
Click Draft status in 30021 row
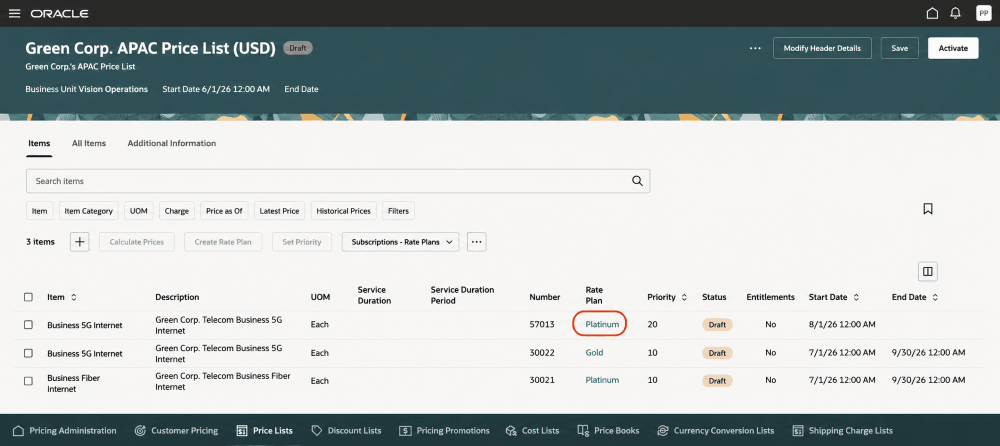[717, 381]
